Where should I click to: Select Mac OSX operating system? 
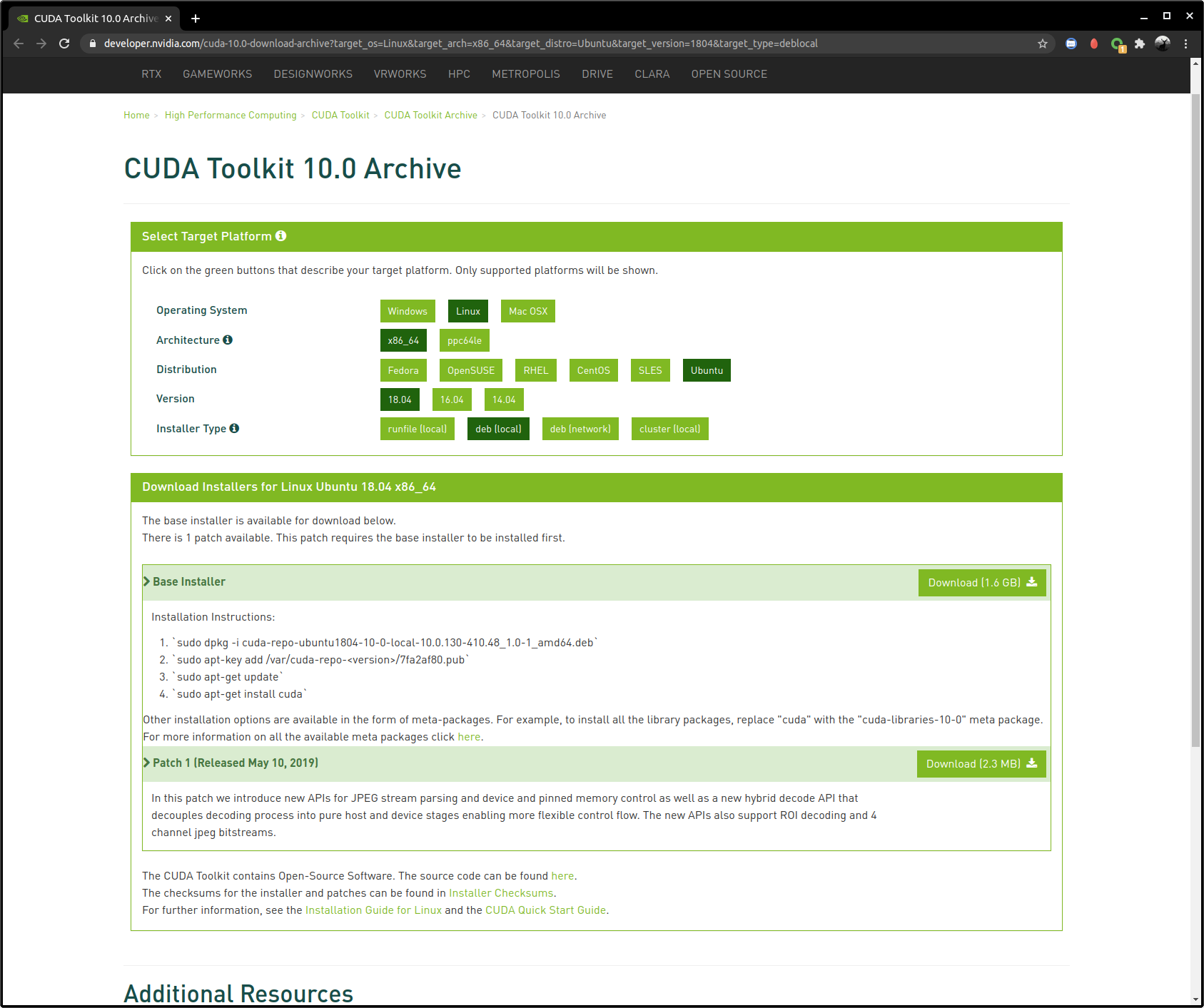[x=528, y=311]
